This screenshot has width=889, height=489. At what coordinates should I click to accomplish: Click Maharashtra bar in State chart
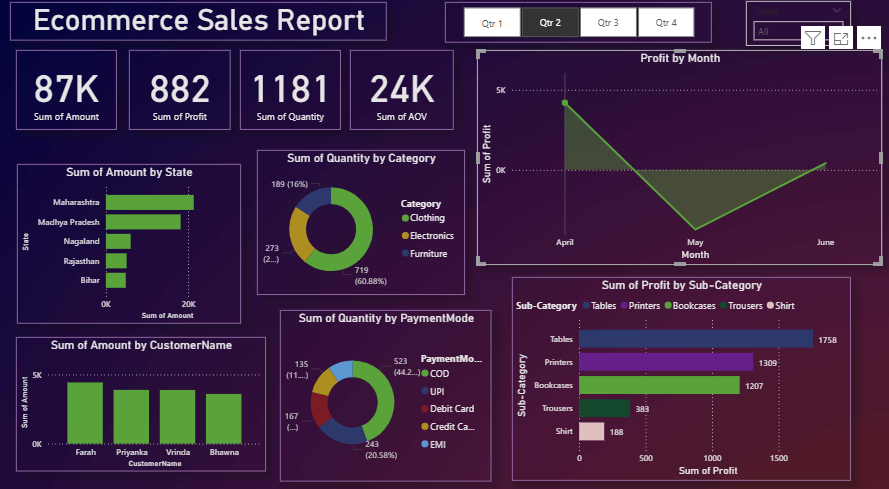pyautogui.click(x=150, y=203)
